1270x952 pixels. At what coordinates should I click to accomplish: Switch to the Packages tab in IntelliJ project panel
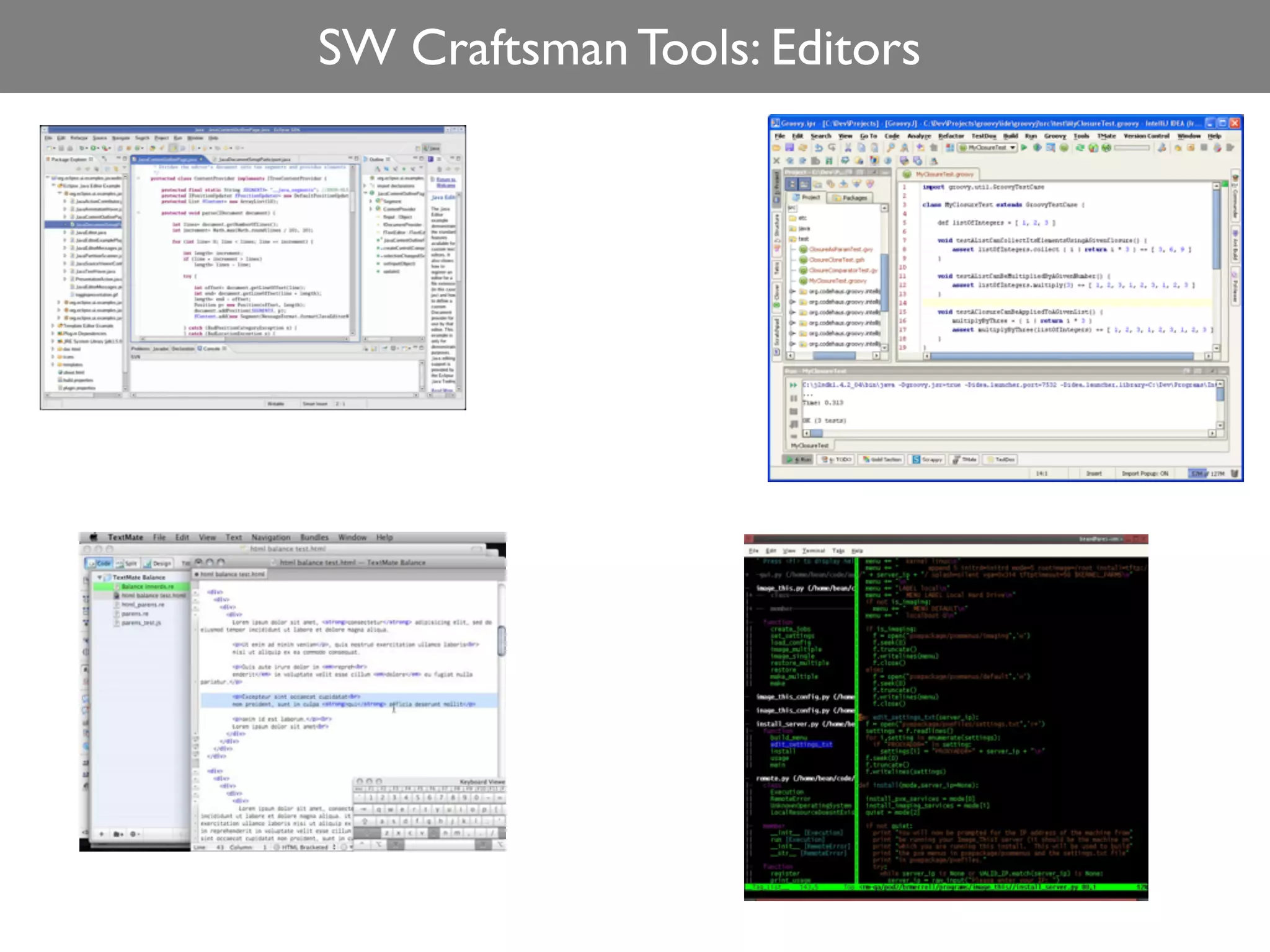[850, 198]
